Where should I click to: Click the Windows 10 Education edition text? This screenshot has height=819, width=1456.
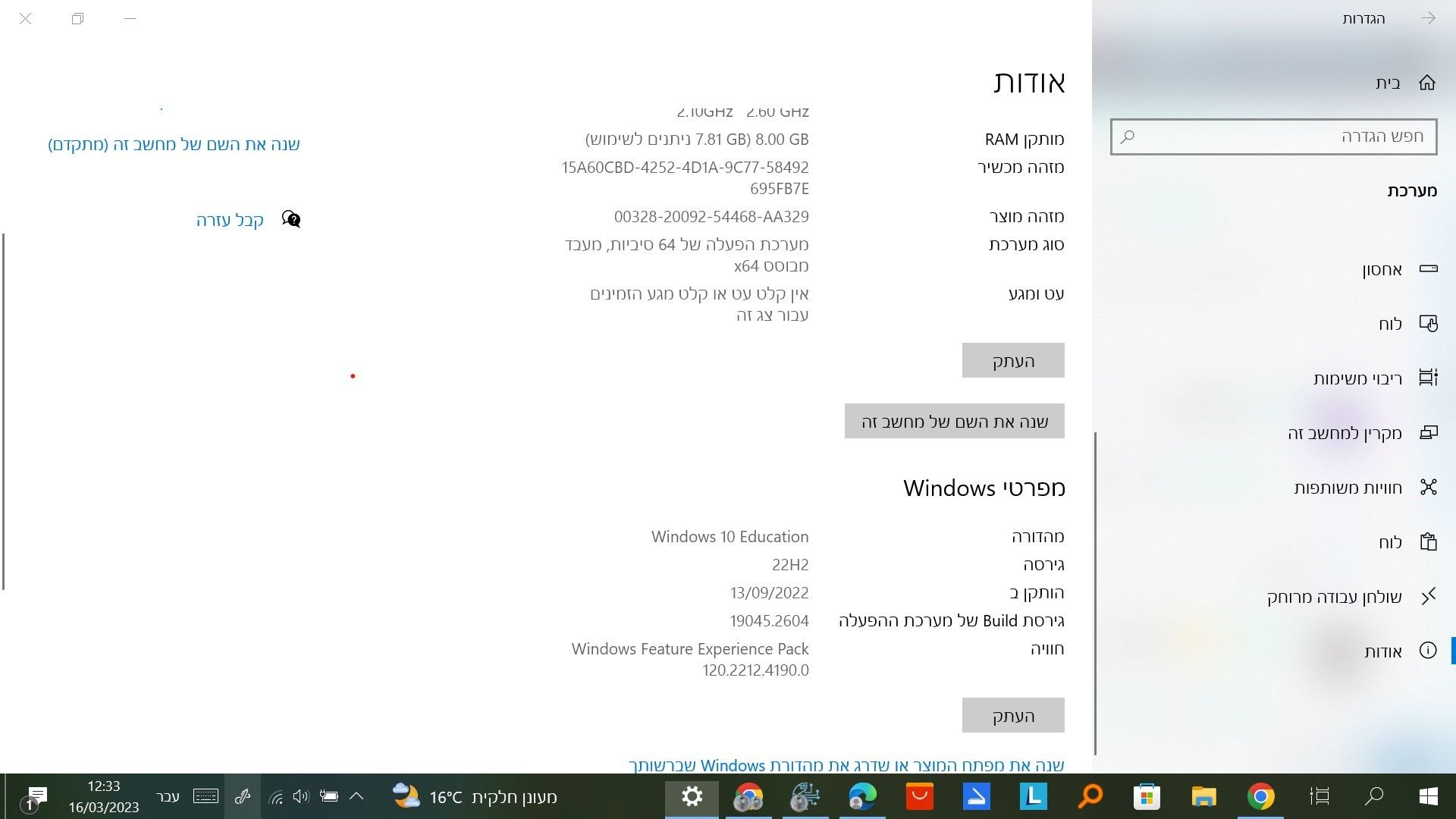[730, 537]
